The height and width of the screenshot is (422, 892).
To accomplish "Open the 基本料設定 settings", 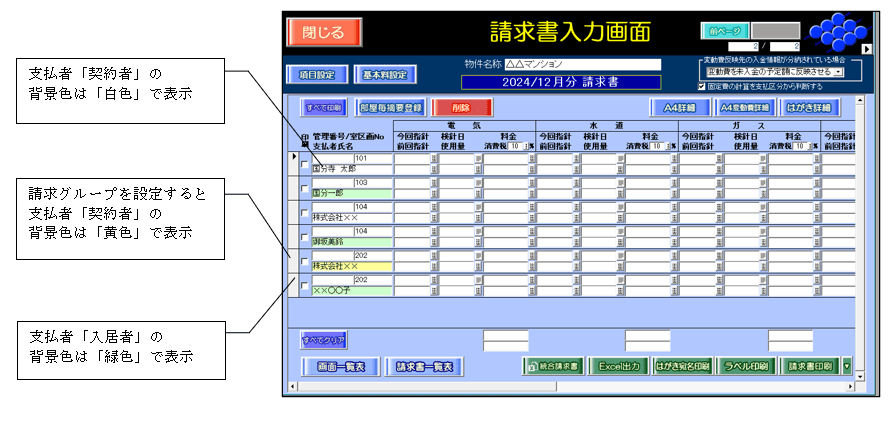I will point(384,74).
